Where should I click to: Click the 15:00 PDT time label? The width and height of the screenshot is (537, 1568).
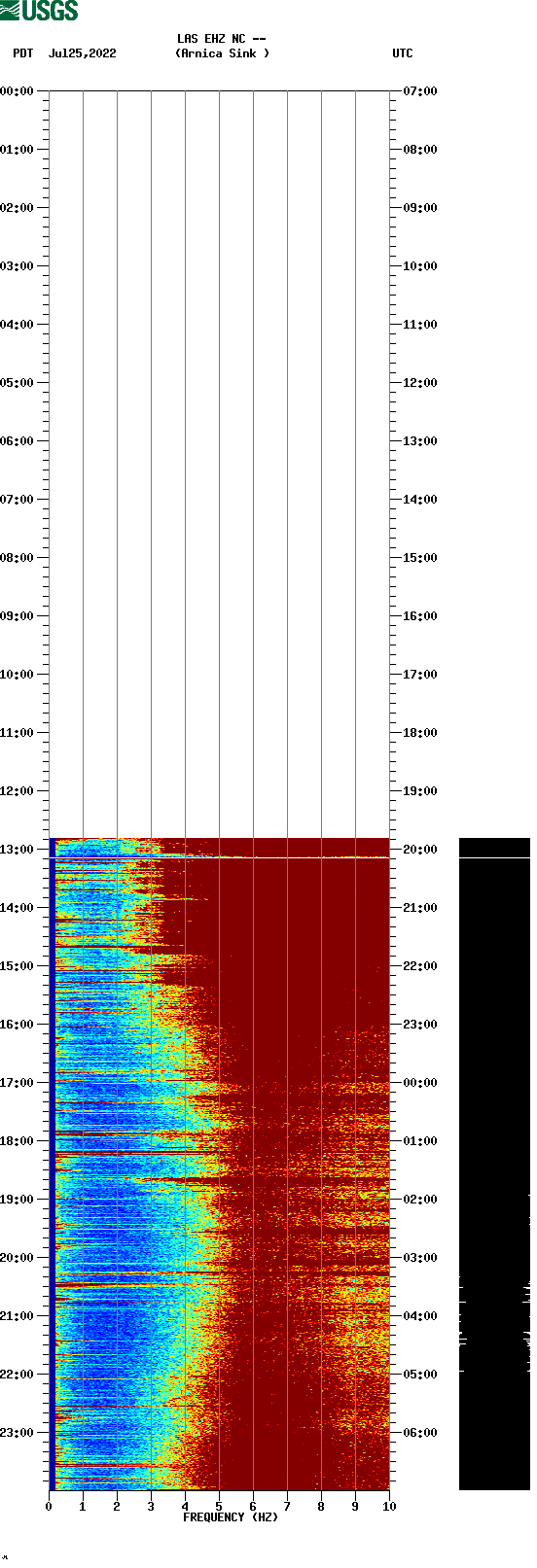click(17, 966)
